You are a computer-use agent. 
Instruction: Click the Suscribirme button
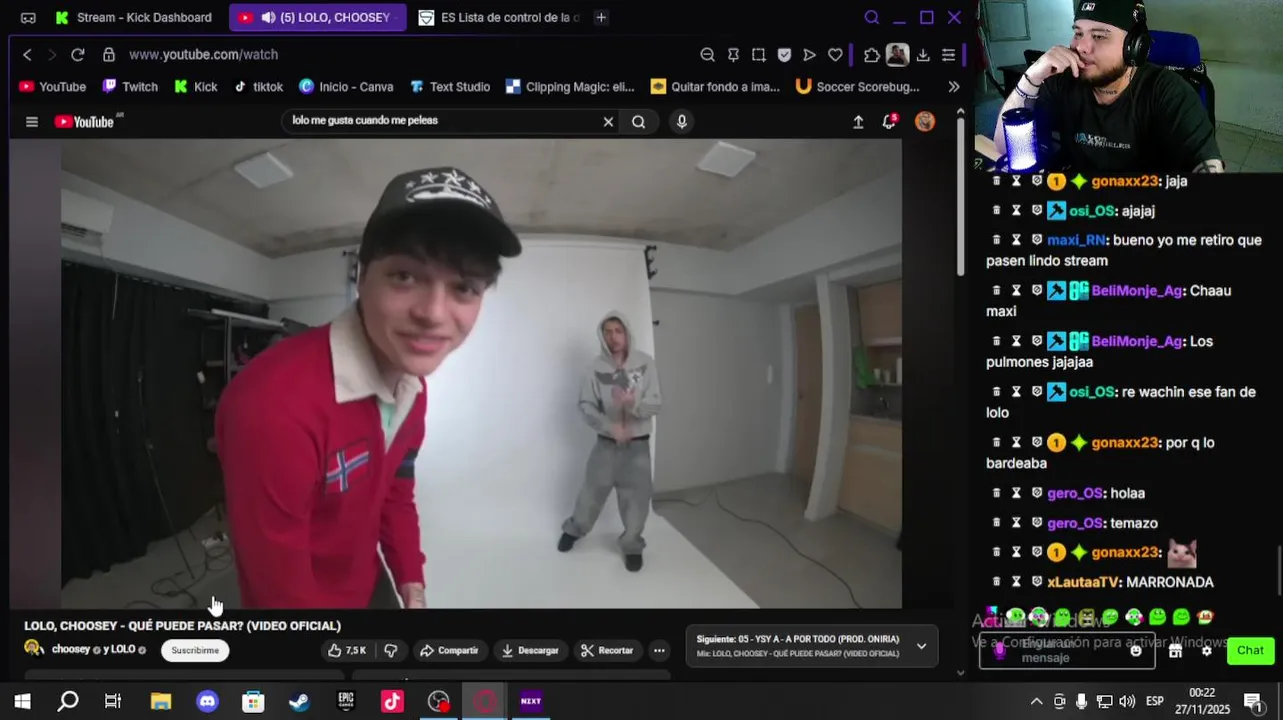pyautogui.click(x=195, y=650)
